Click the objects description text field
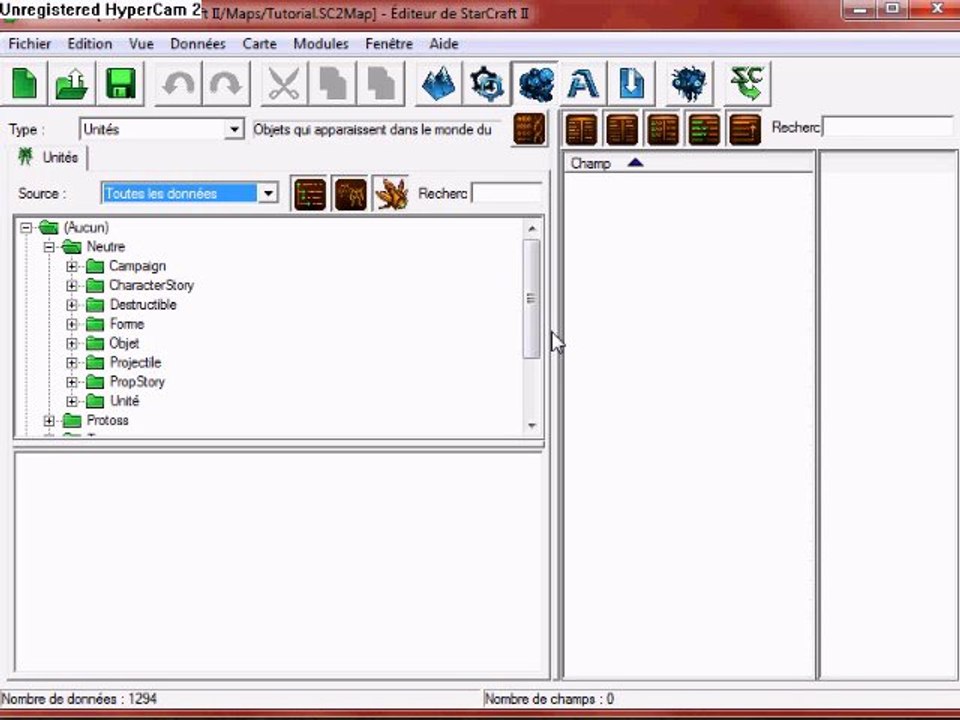 [x=376, y=129]
